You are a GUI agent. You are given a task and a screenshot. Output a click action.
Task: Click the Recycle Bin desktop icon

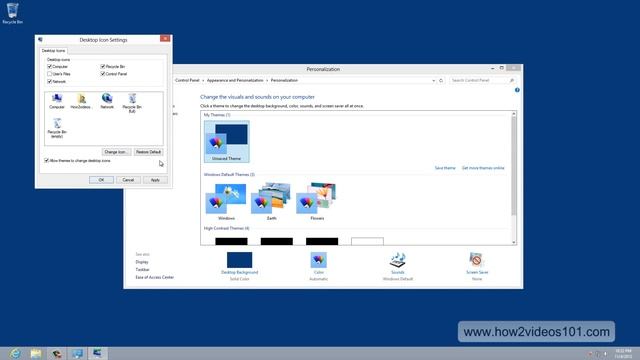point(13,13)
